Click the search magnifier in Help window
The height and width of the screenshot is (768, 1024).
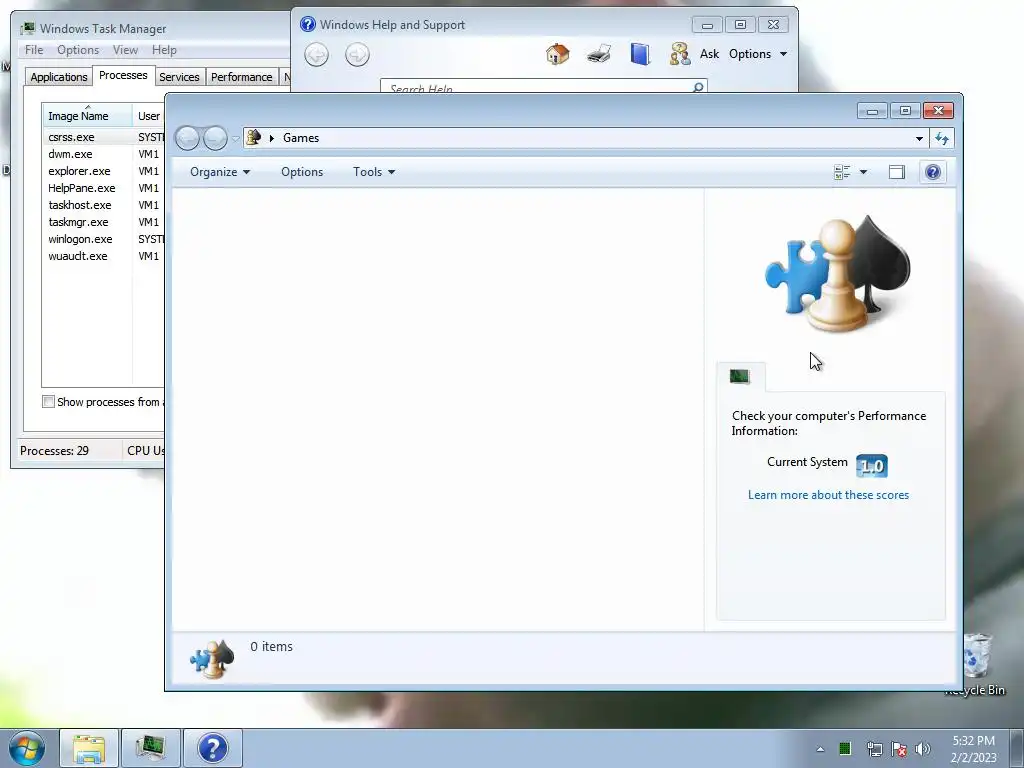coord(697,87)
